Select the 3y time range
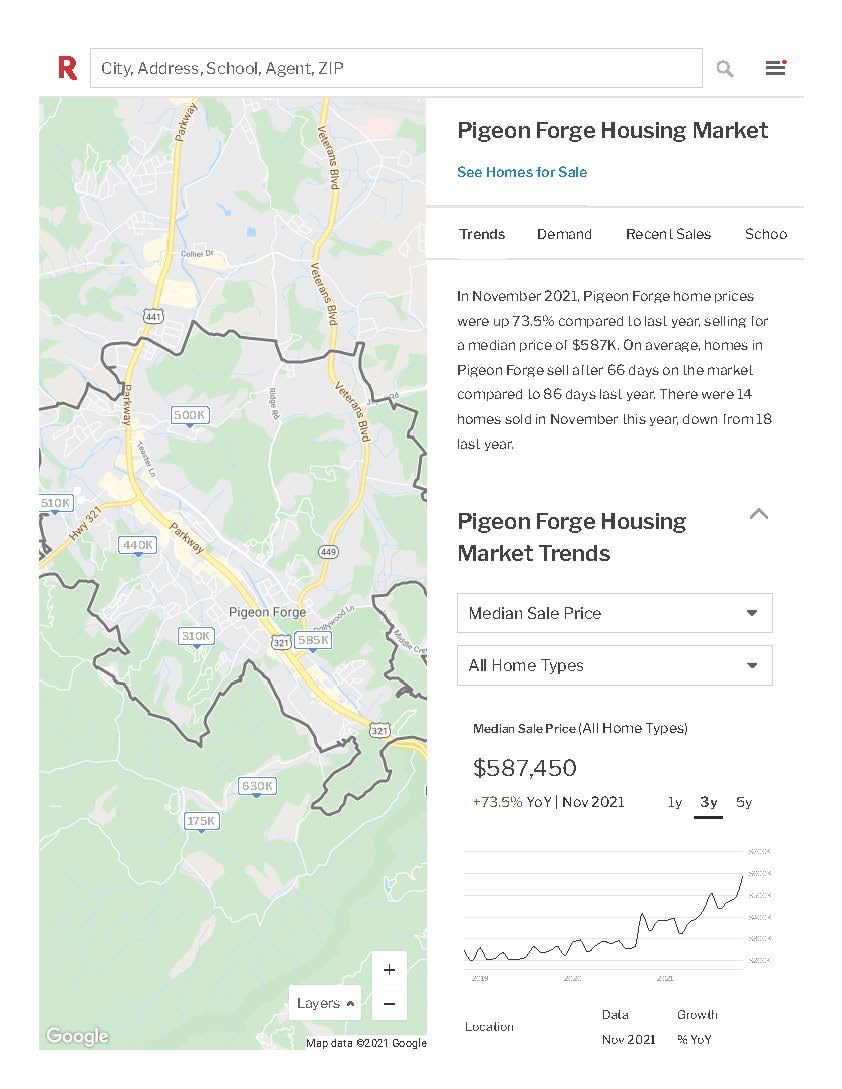Viewport: 842px width, 1089px height. click(708, 802)
